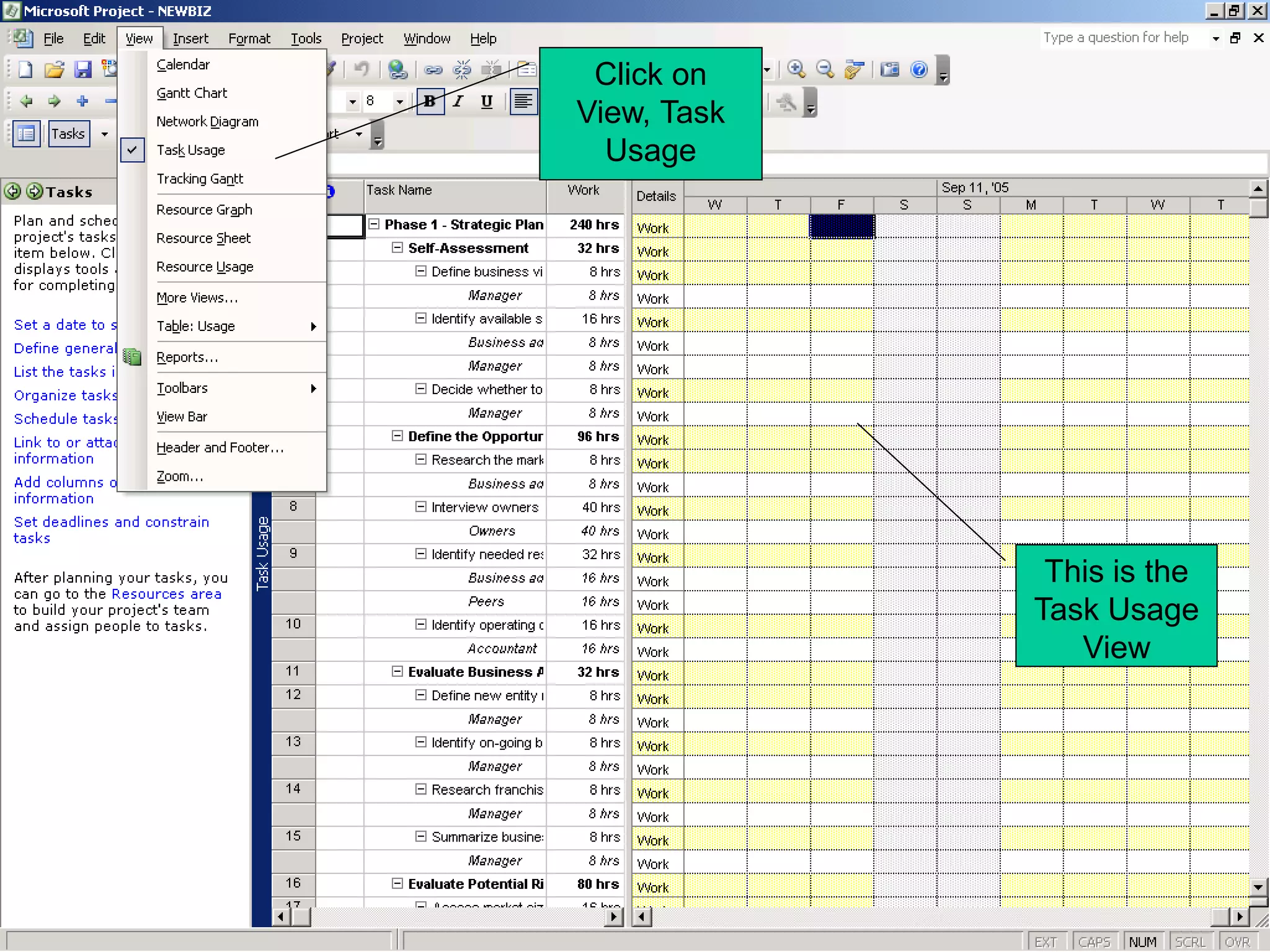This screenshot has width=1270, height=952.
Task: Click the Show Subtasks plus icon
Action: [x=82, y=100]
